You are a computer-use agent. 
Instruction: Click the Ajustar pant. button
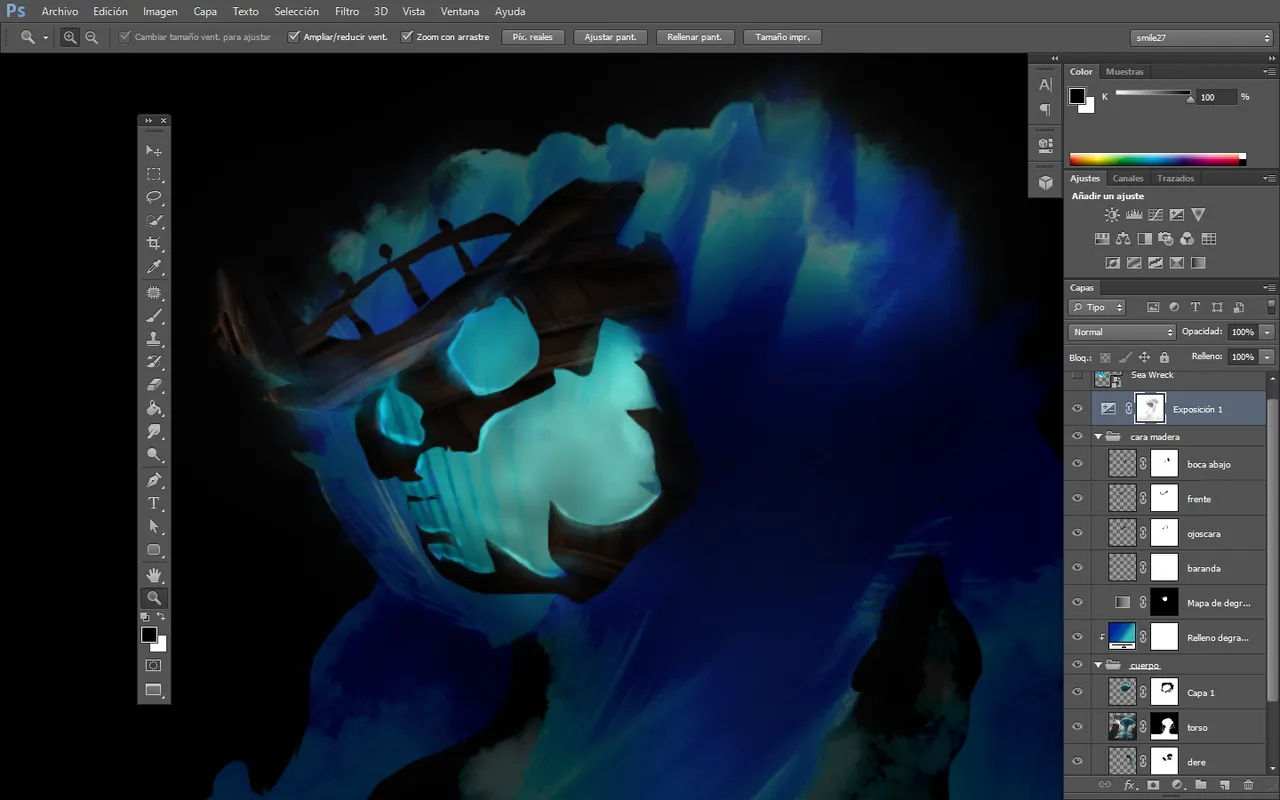click(x=610, y=37)
